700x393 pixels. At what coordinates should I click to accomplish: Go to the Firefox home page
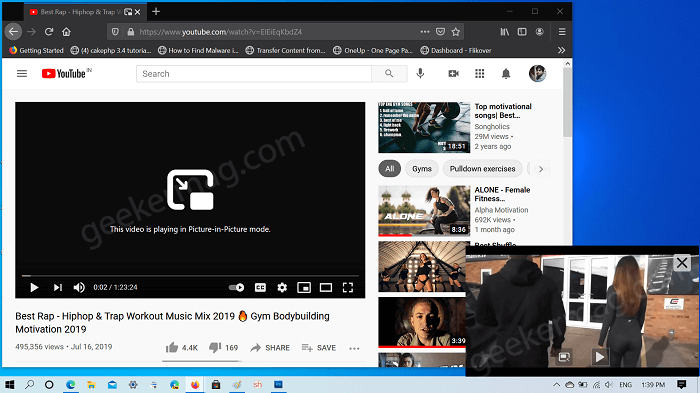point(67,32)
